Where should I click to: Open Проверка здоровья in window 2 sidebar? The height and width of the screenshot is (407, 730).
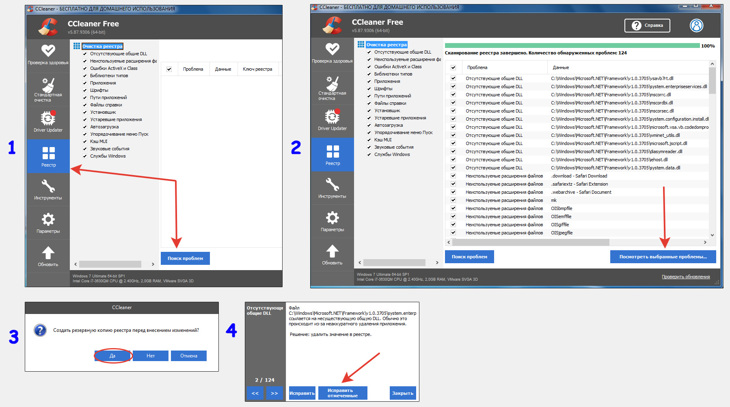pos(332,53)
